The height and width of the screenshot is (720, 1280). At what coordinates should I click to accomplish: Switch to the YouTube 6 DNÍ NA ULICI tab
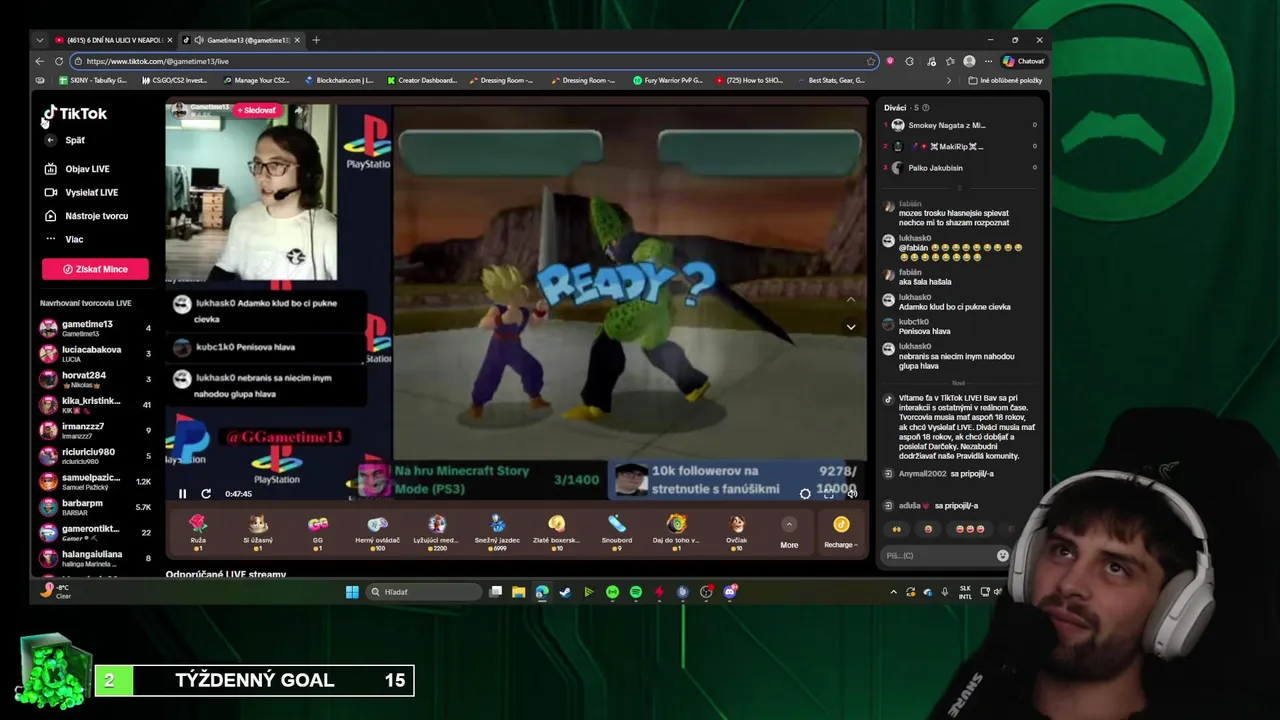(112, 40)
